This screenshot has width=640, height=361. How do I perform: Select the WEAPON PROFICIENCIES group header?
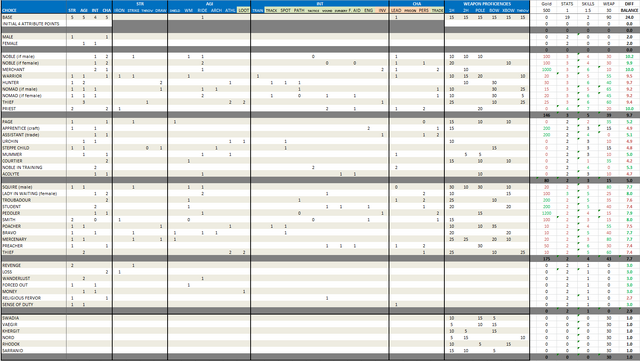pyautogui.click(x=487, y=4)
